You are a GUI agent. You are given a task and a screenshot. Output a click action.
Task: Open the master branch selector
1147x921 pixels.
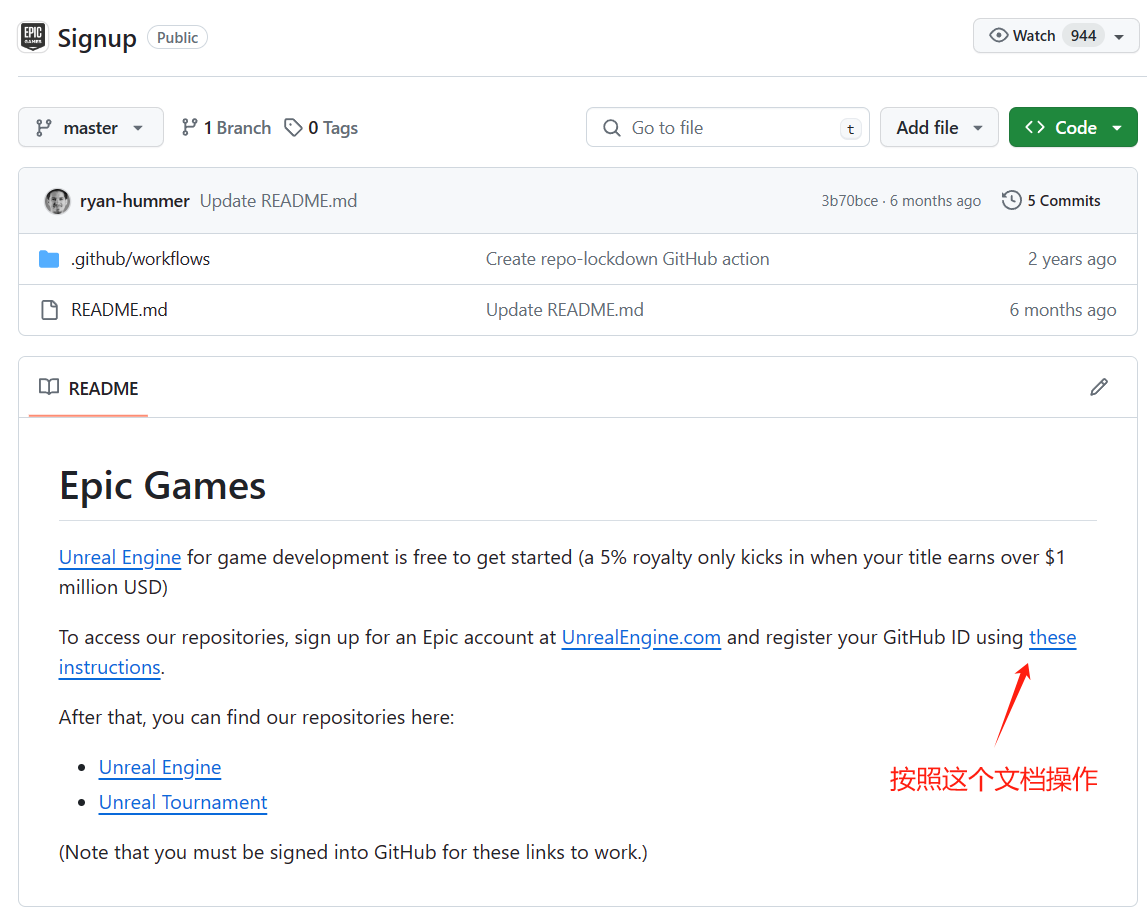click(91, 128)
